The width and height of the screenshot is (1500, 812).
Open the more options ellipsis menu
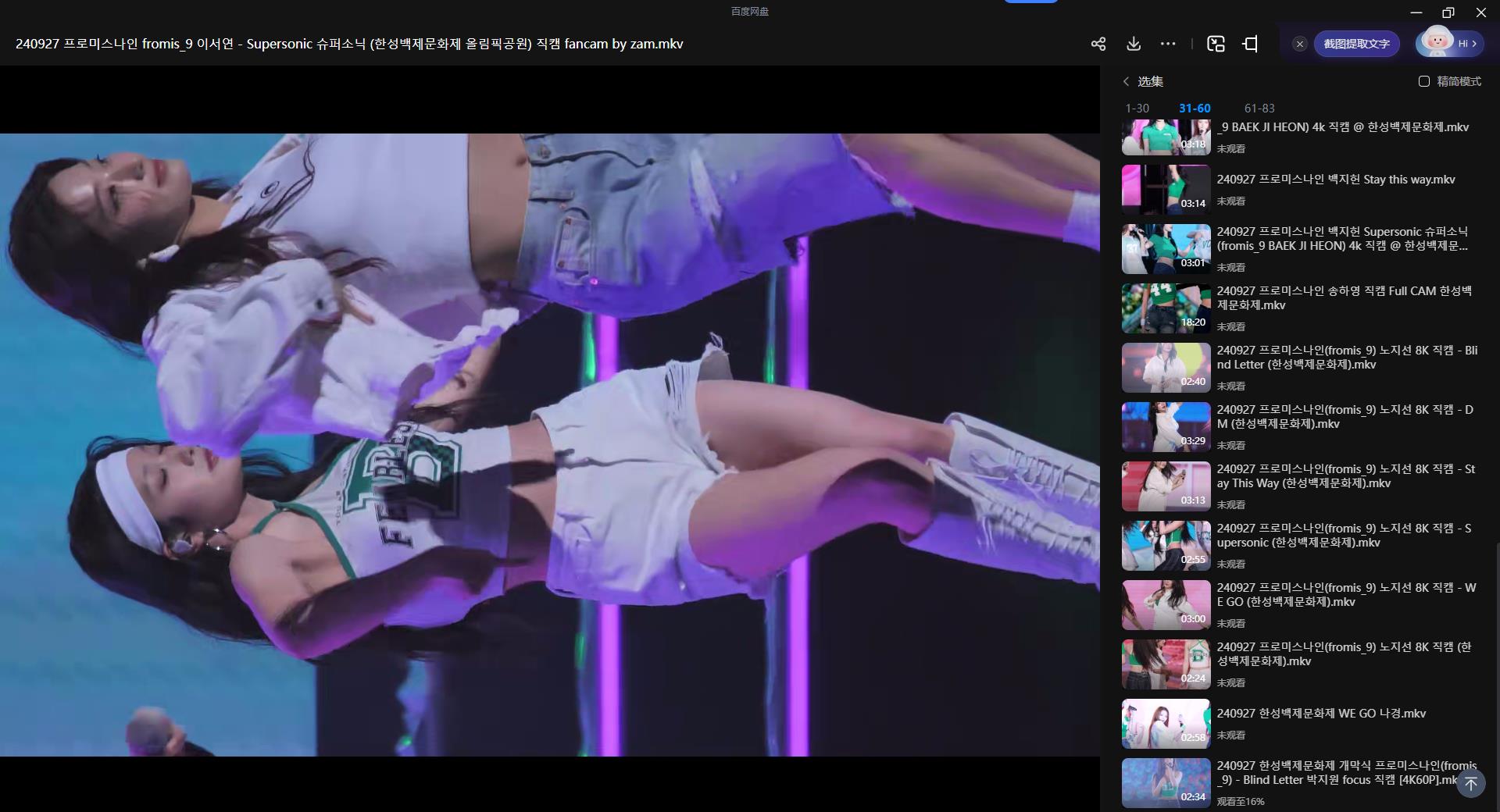[x=1168, y=44]
